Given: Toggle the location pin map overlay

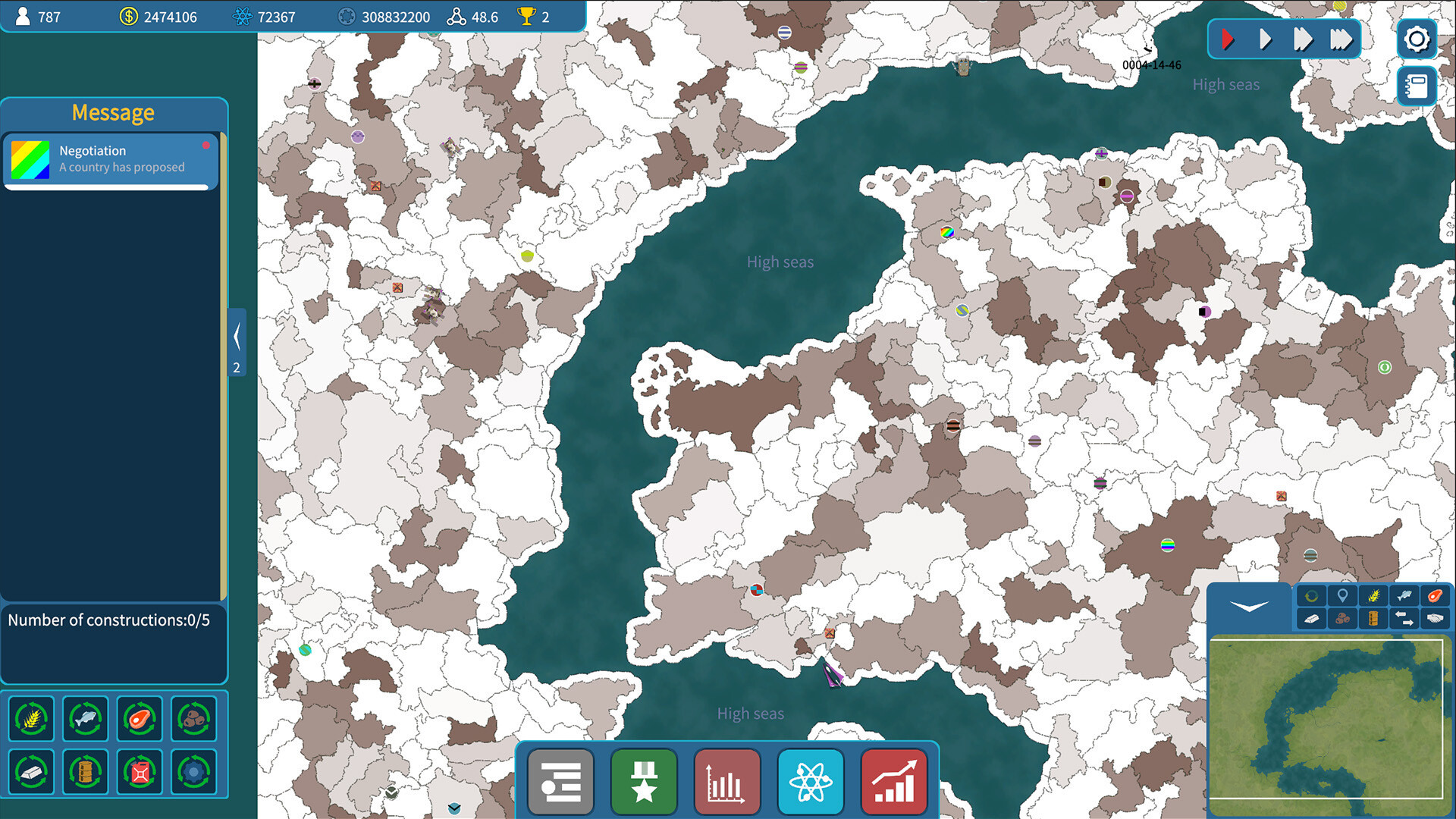Looking at the screenshot, I should pyautogui.click(x=1342, y=596).
